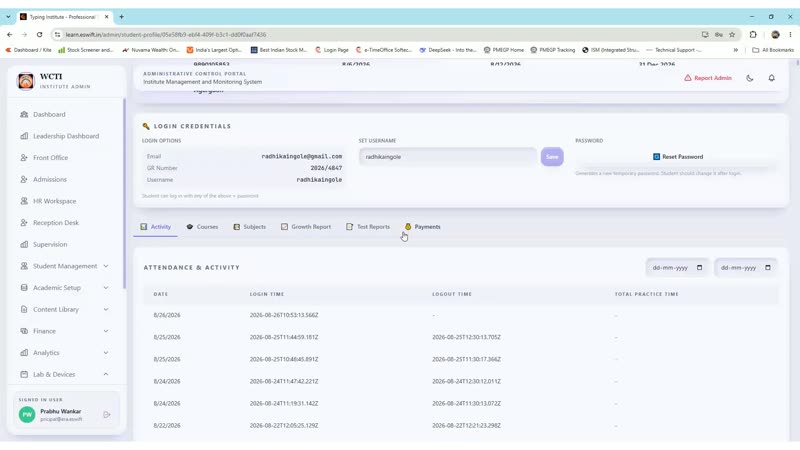Click the Logout Time column header
Screen dimensions: 800x450
pyautogui.click(x=452, y=294)
